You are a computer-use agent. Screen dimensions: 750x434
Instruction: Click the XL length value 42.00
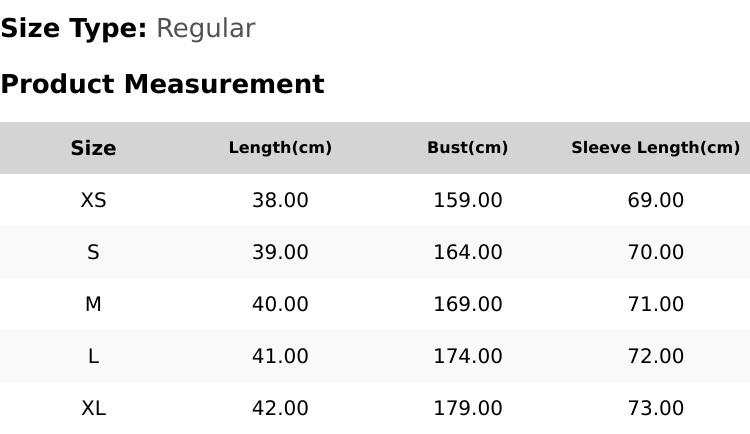280,408
